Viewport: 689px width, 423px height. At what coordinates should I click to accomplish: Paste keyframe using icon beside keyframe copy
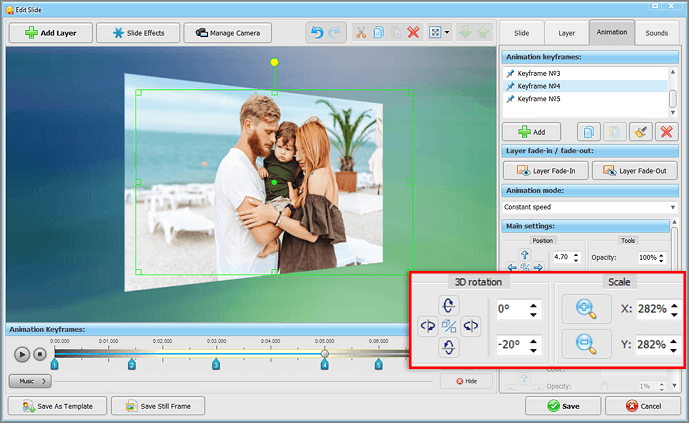coord(615,132)
